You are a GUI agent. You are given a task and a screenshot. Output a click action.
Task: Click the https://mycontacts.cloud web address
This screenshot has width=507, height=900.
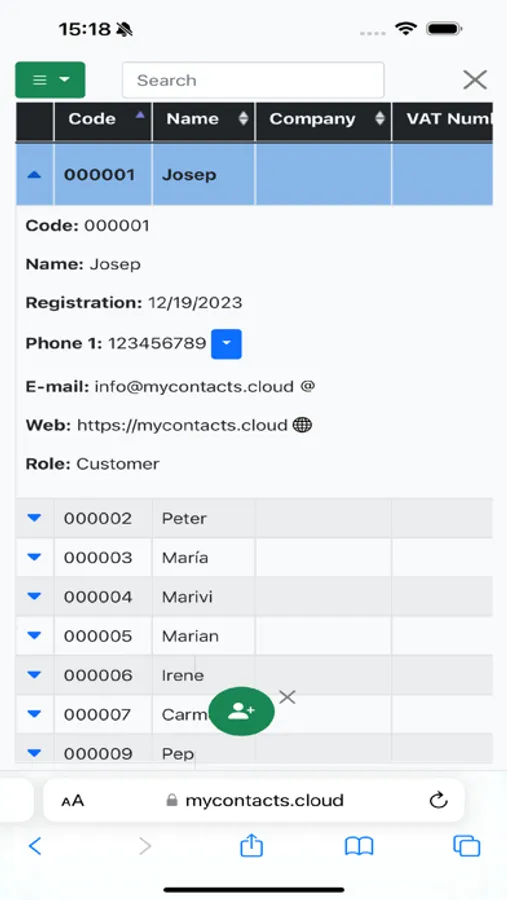(182, 425)
